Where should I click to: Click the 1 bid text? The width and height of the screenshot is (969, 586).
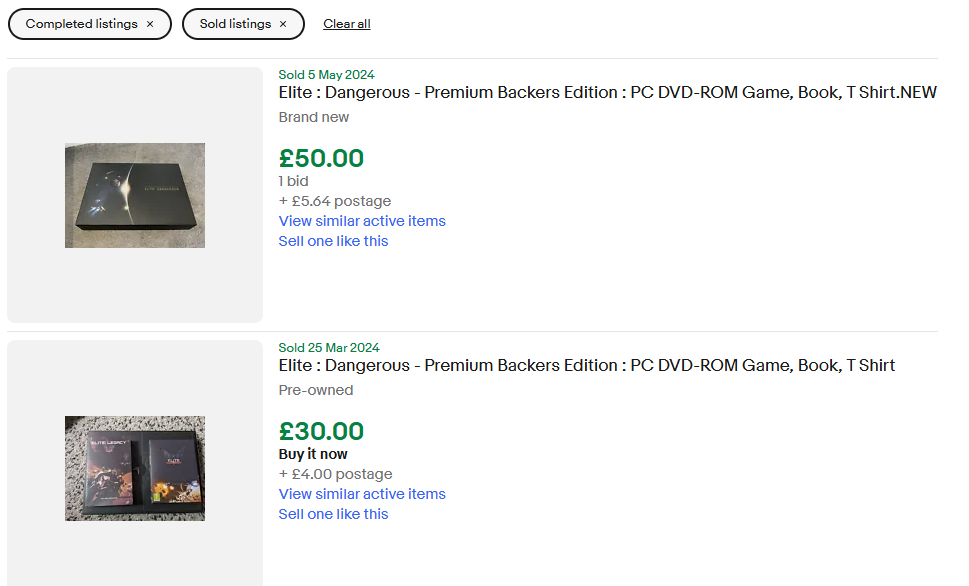[x=294, y=181]
